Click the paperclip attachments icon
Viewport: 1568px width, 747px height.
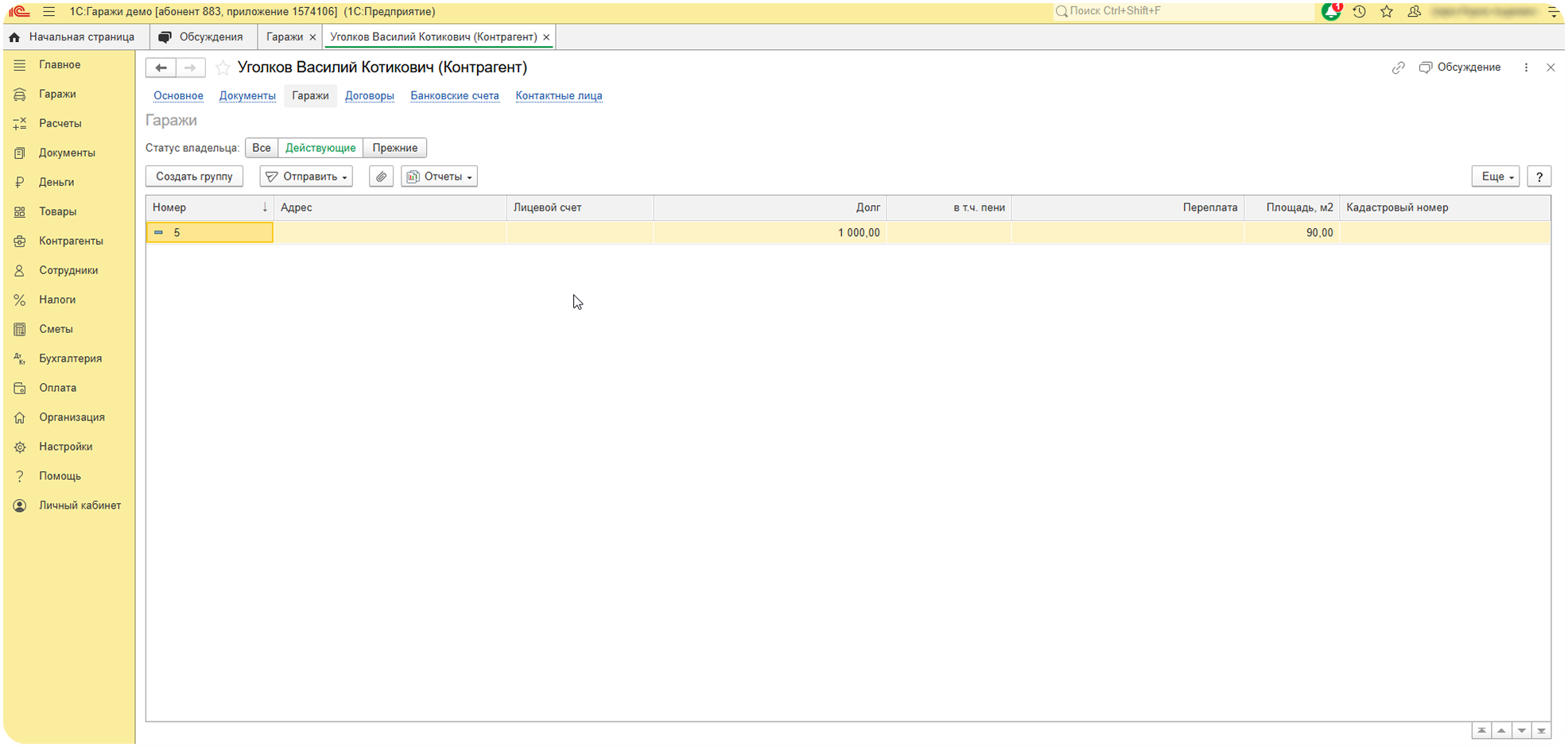coord(382,176)
